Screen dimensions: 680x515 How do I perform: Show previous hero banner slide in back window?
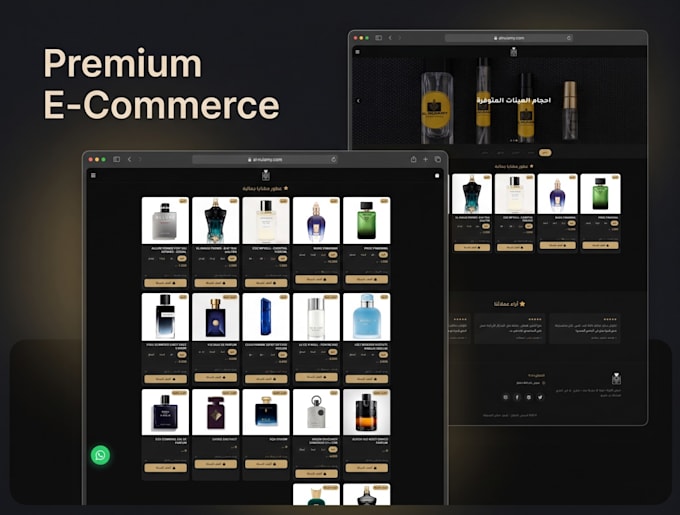click(x=358, y=101)
